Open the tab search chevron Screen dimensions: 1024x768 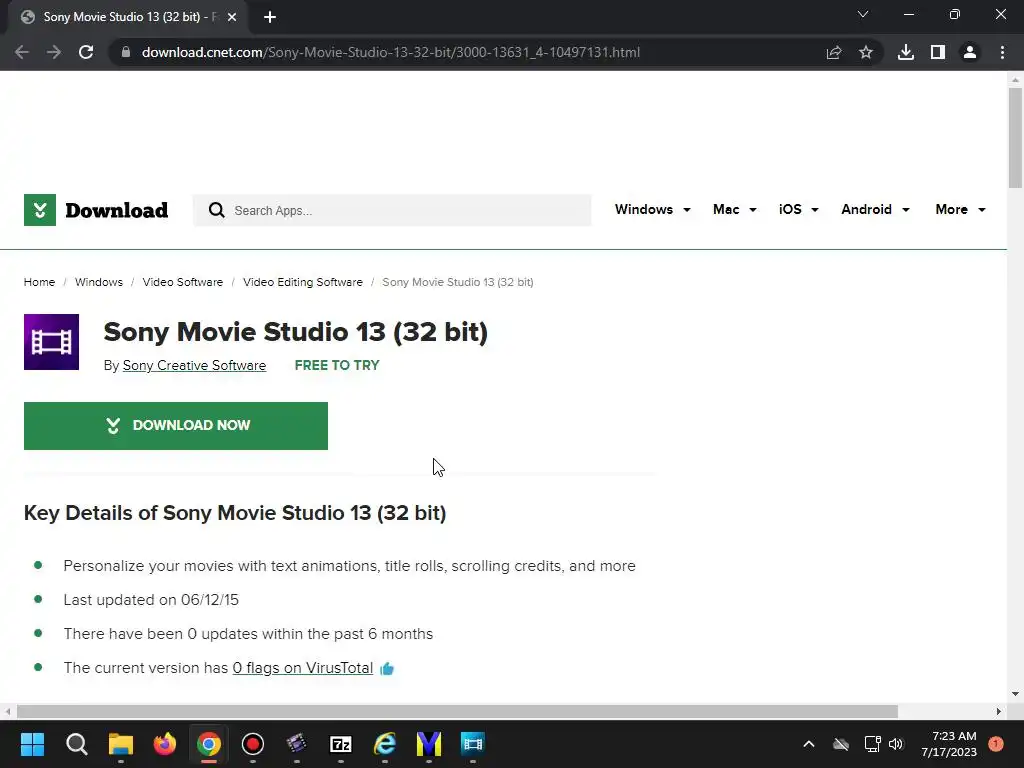[863, 14]
